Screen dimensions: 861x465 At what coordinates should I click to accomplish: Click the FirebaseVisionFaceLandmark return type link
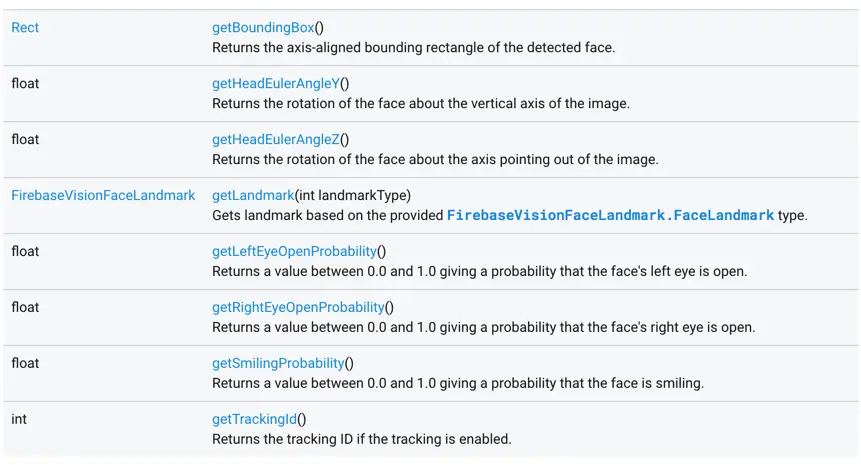click(x=103, y=195)
